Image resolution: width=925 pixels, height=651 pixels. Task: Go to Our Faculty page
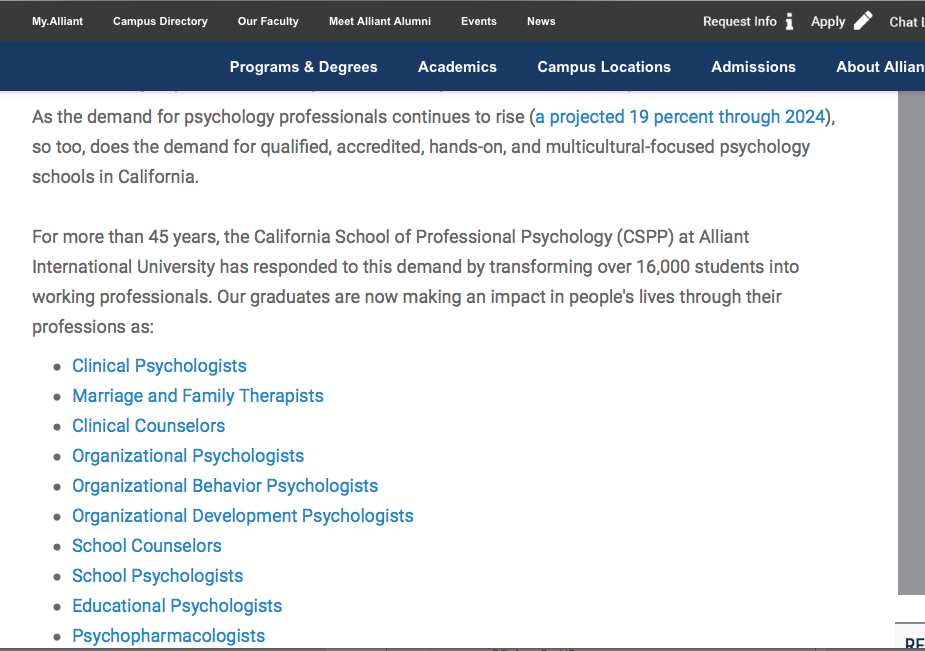(268, 21)
